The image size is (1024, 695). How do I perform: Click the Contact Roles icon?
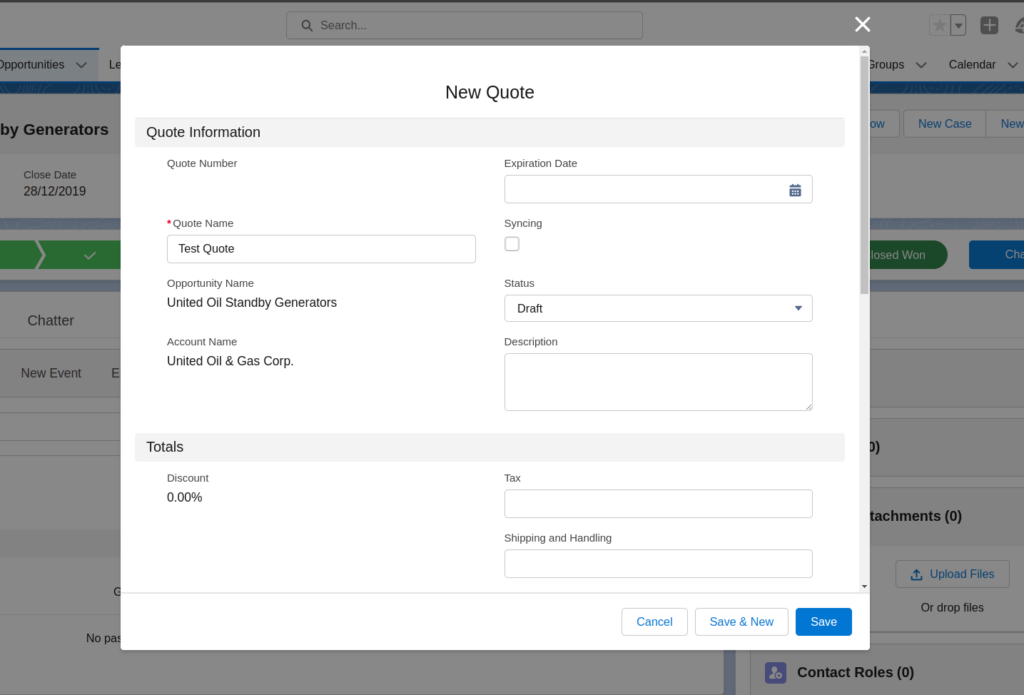775,673
